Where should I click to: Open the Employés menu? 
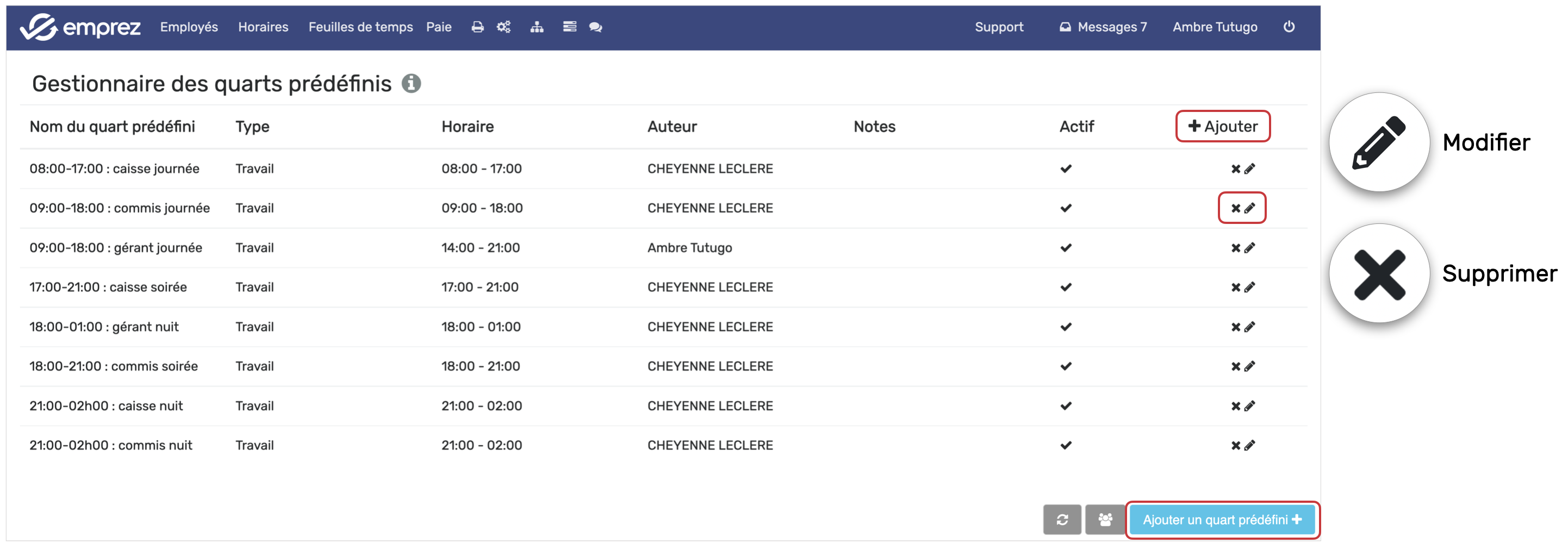coord(189,27)
